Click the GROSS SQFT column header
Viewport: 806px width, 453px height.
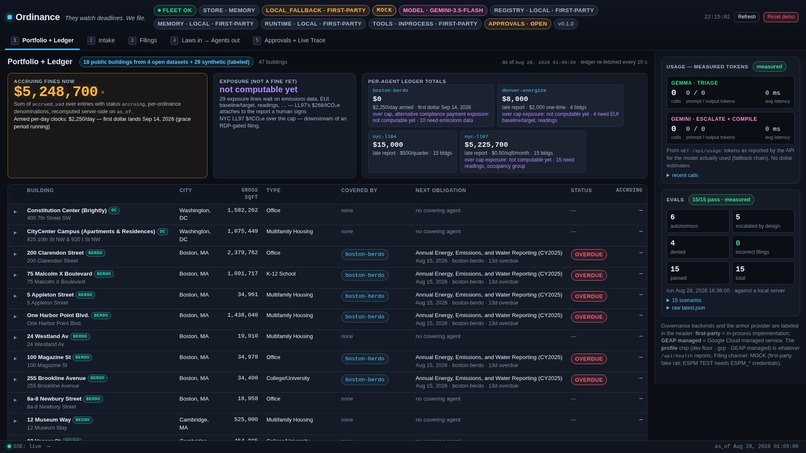[250, 193]
